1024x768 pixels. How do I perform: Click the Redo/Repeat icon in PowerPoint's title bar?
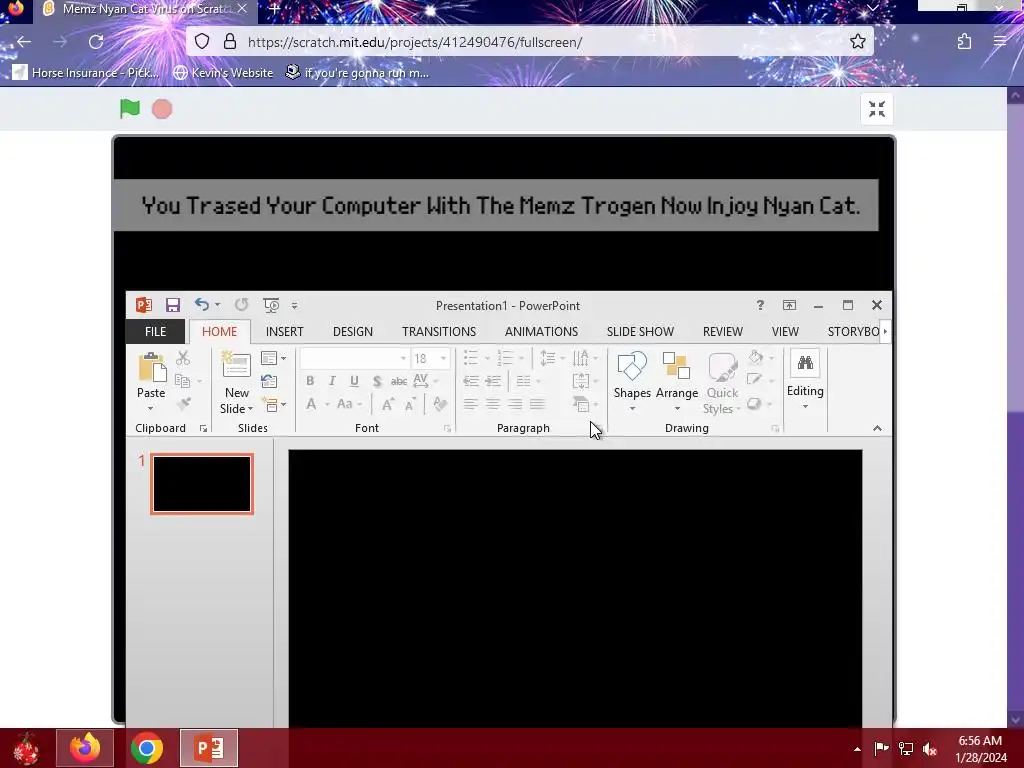coord(242,304)
